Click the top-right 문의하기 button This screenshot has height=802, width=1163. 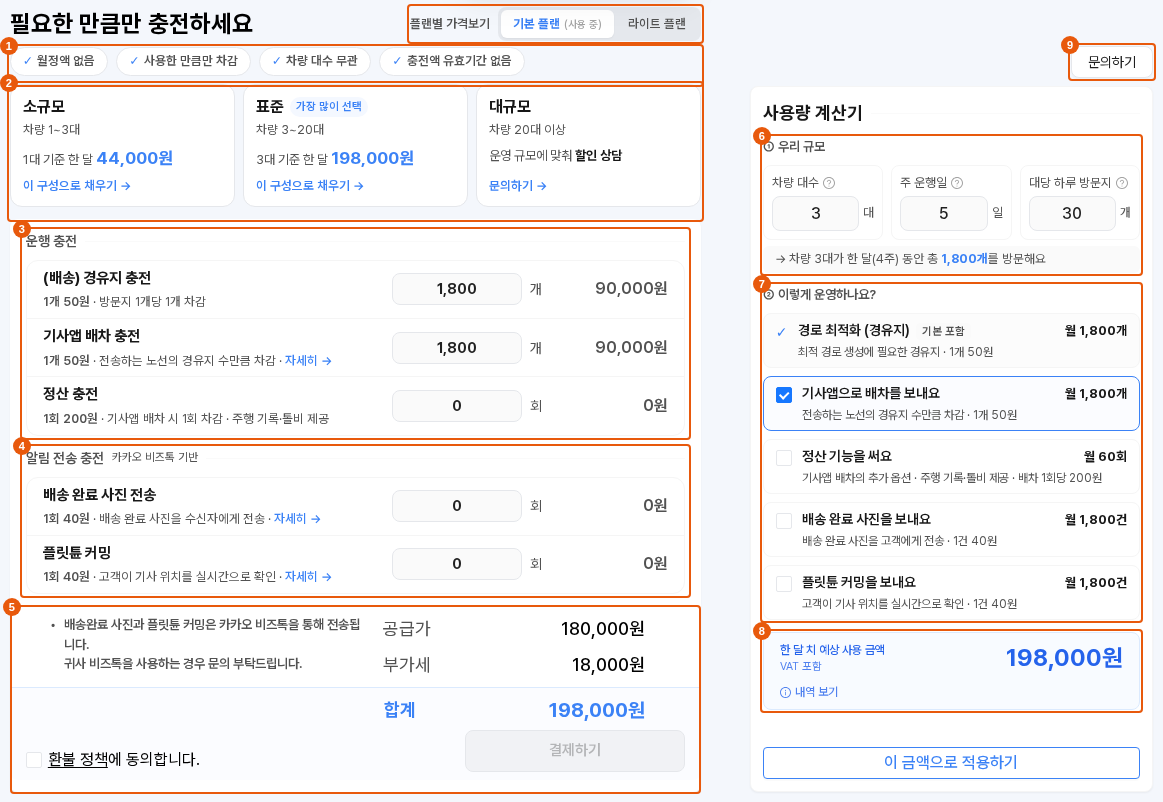click(x=1111, y=62)
